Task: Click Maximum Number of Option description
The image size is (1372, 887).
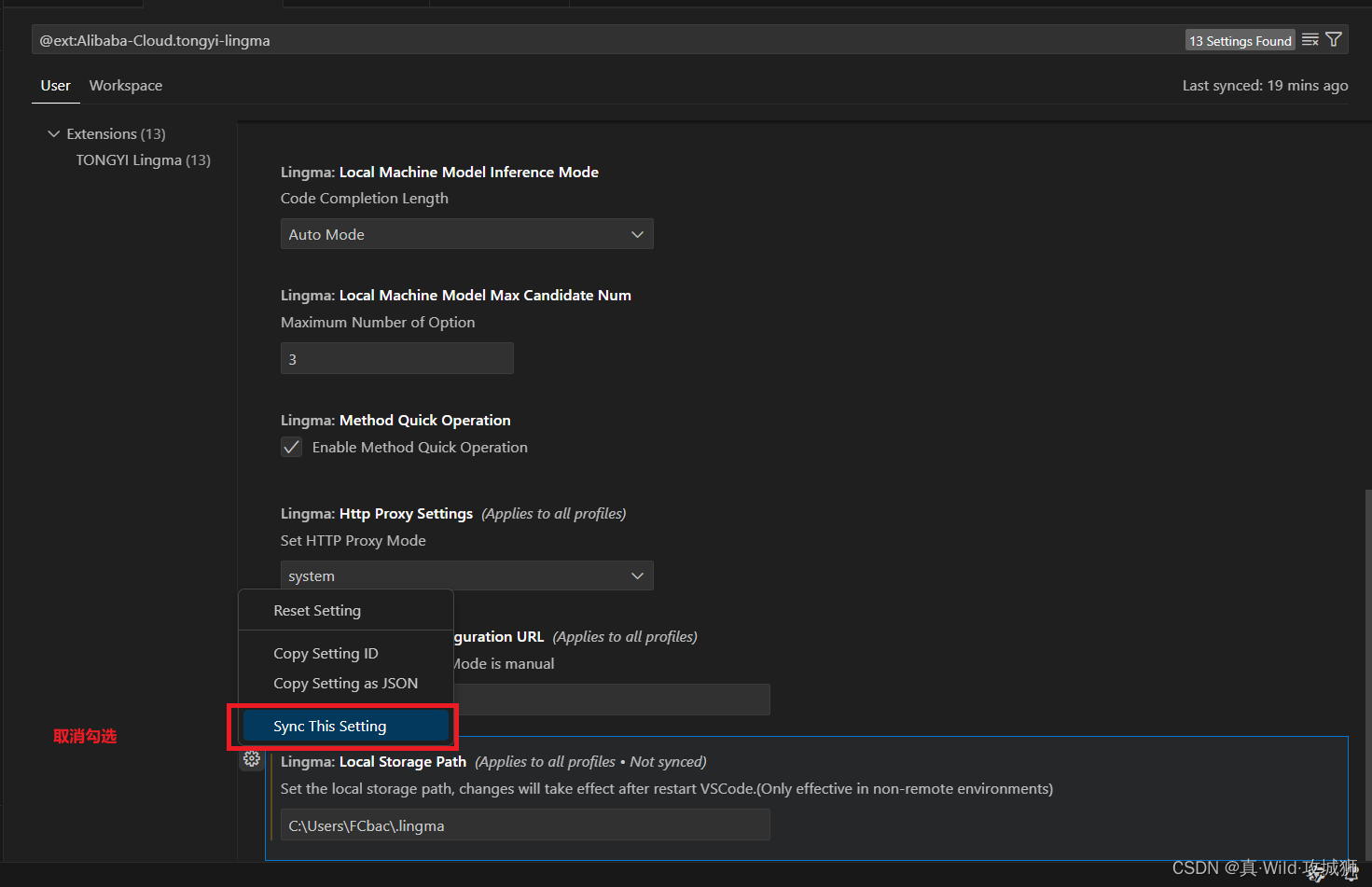Action: coord(378,322)
